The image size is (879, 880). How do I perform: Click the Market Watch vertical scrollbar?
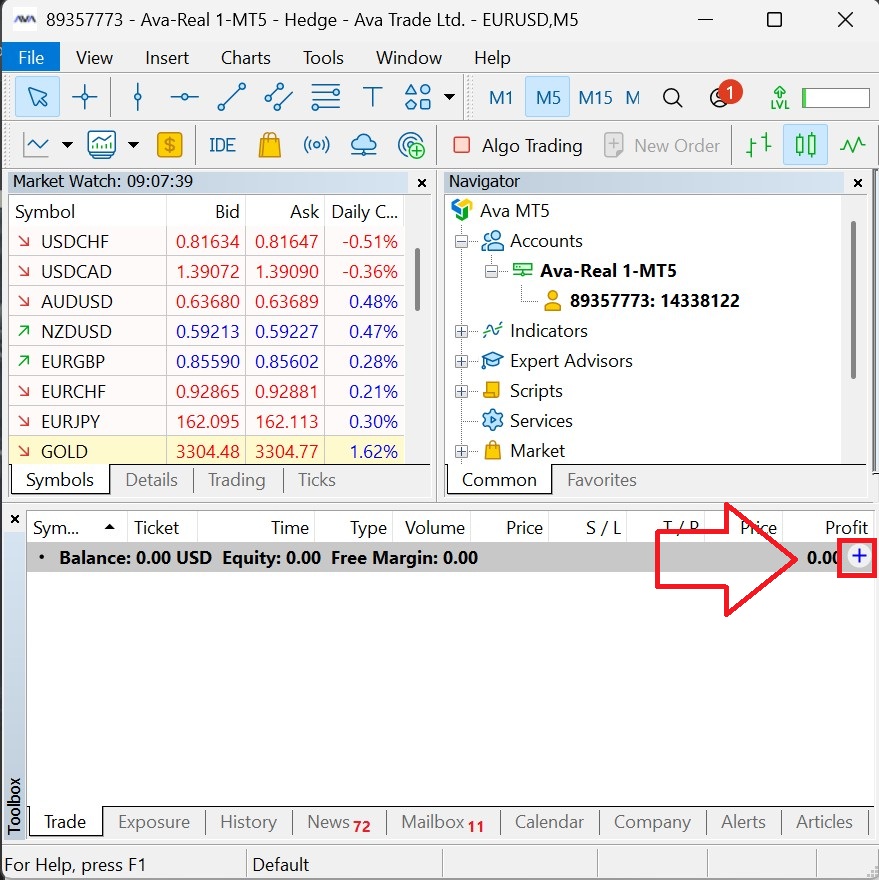[x=417, y=279]
